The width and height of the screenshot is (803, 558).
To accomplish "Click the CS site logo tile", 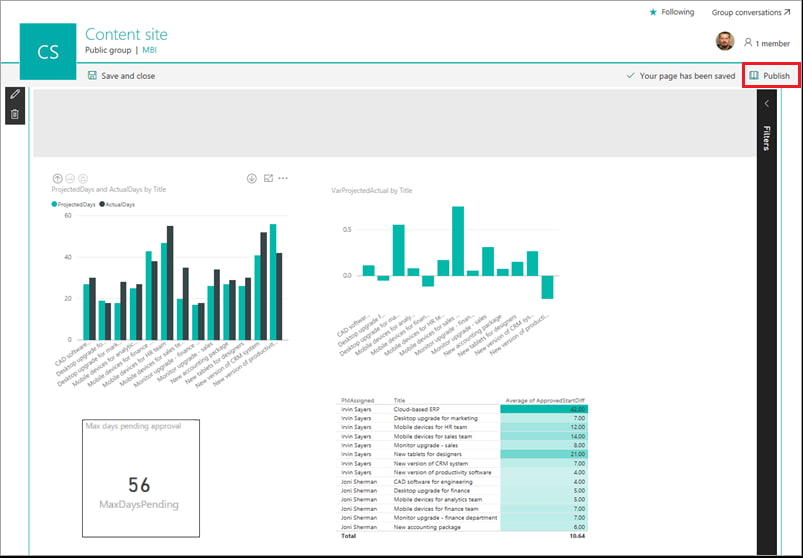I will coord(48,53).
